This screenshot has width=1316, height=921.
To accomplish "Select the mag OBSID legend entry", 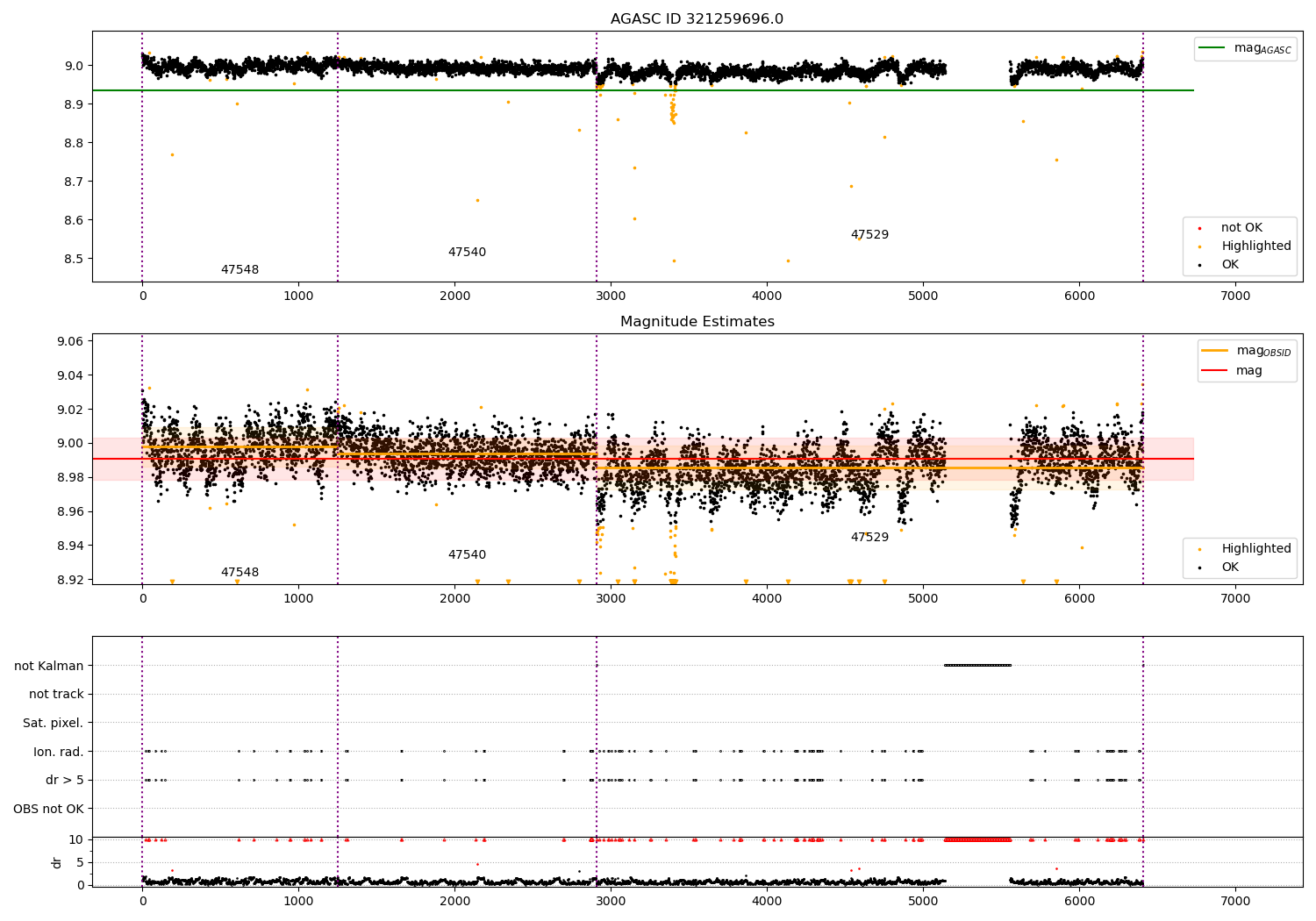I will 1247,351.
